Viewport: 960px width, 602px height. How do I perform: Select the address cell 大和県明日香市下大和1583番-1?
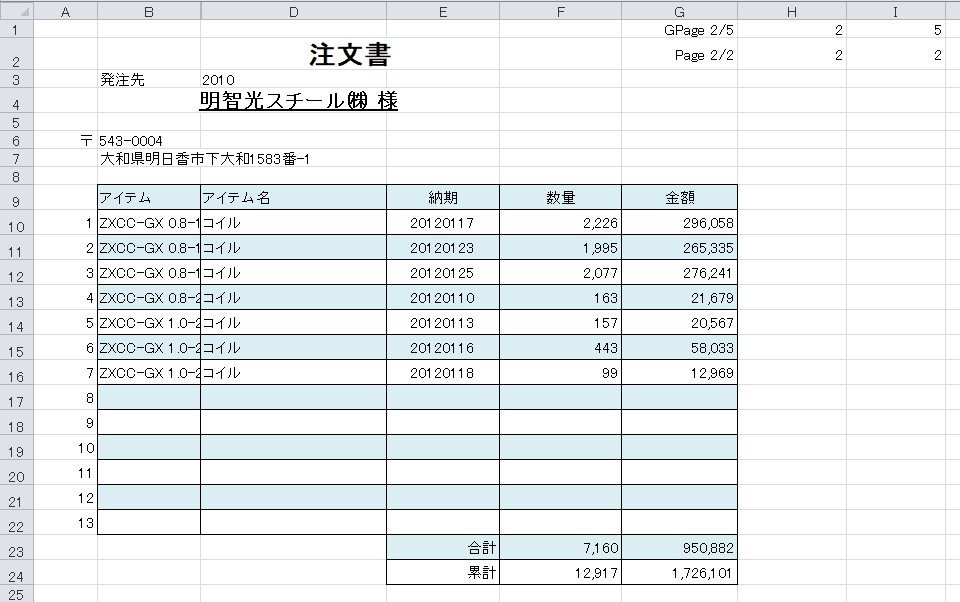tap(204, 159)
